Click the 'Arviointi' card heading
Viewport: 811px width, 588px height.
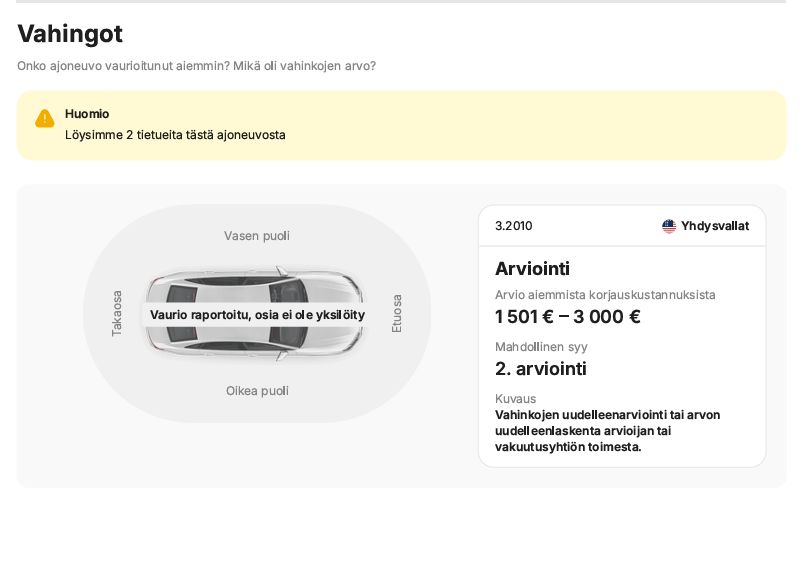coord(532,269)
